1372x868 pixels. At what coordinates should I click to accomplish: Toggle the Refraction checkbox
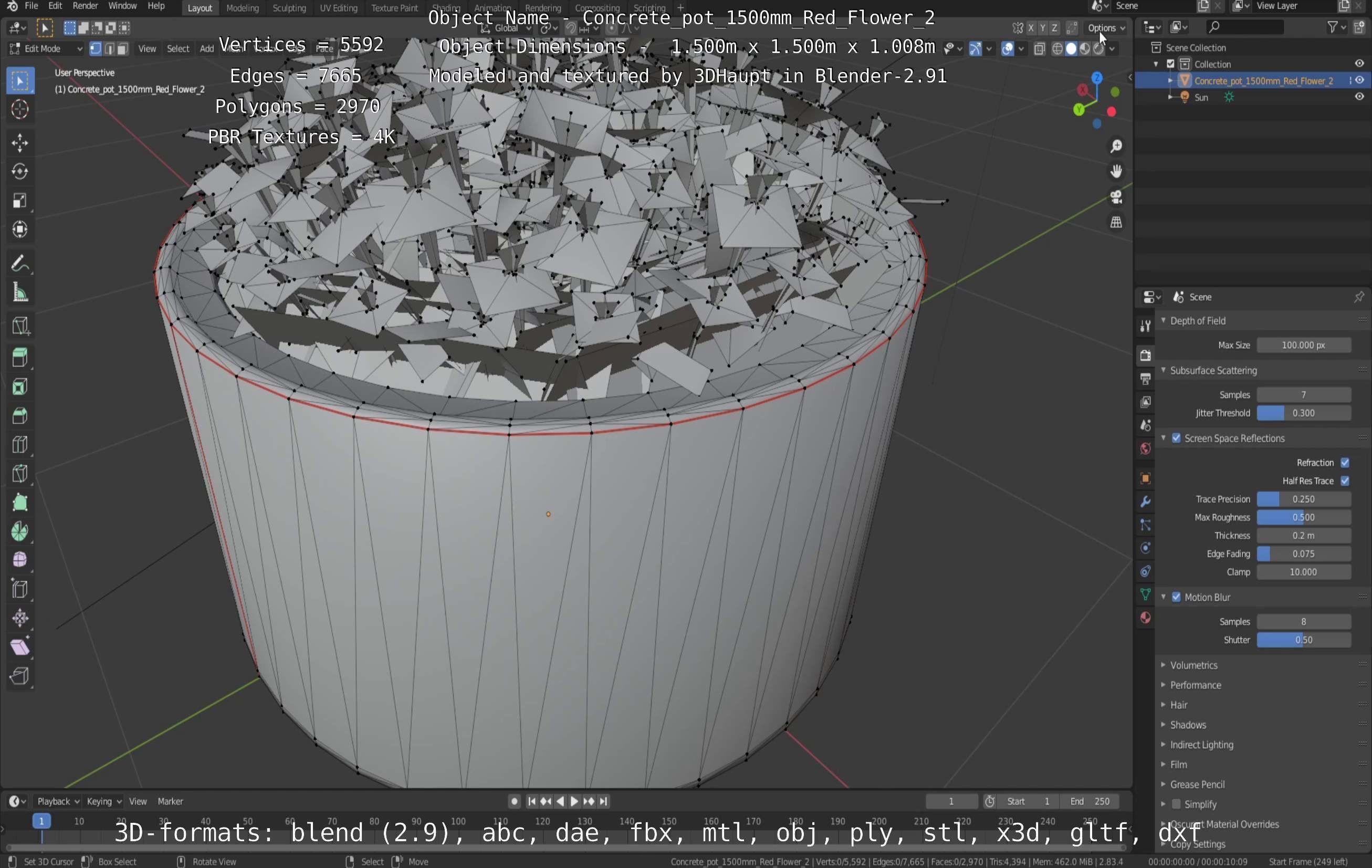pyautogui.click(x=1345, y=463)
